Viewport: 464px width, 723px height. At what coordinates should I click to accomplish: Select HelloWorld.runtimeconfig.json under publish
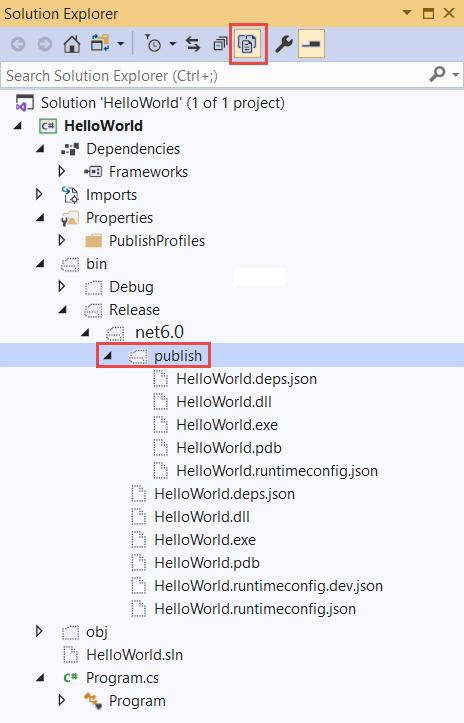[277, 471]
